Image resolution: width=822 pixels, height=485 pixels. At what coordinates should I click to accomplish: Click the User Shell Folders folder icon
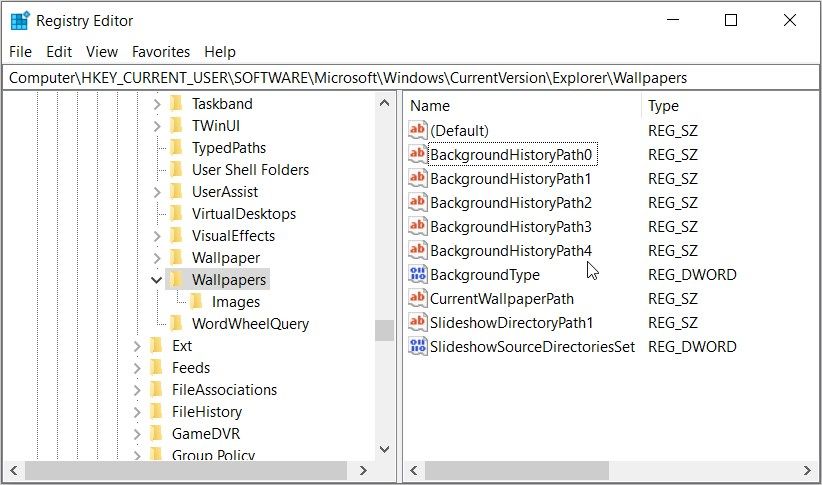tap(177, 169)
